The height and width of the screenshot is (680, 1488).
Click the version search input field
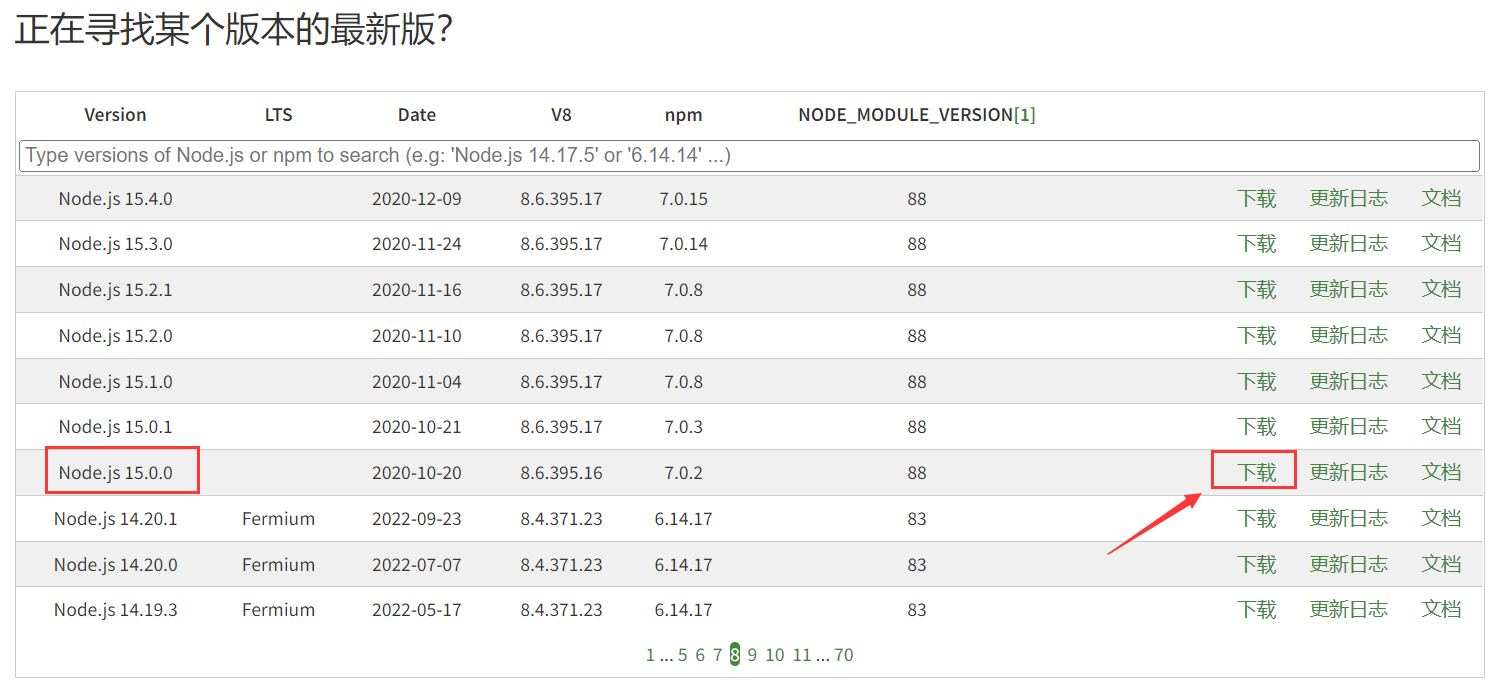(744, 156)
